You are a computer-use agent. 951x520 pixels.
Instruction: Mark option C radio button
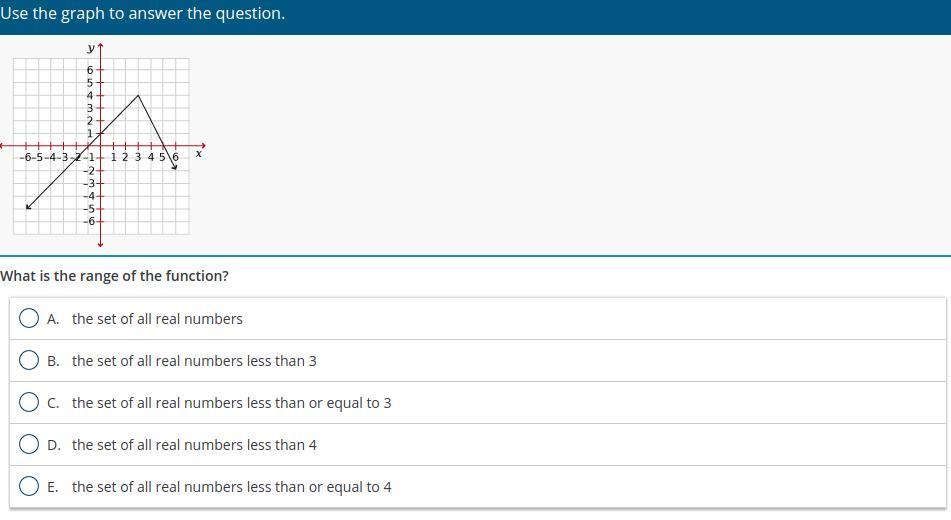point(29,402)
